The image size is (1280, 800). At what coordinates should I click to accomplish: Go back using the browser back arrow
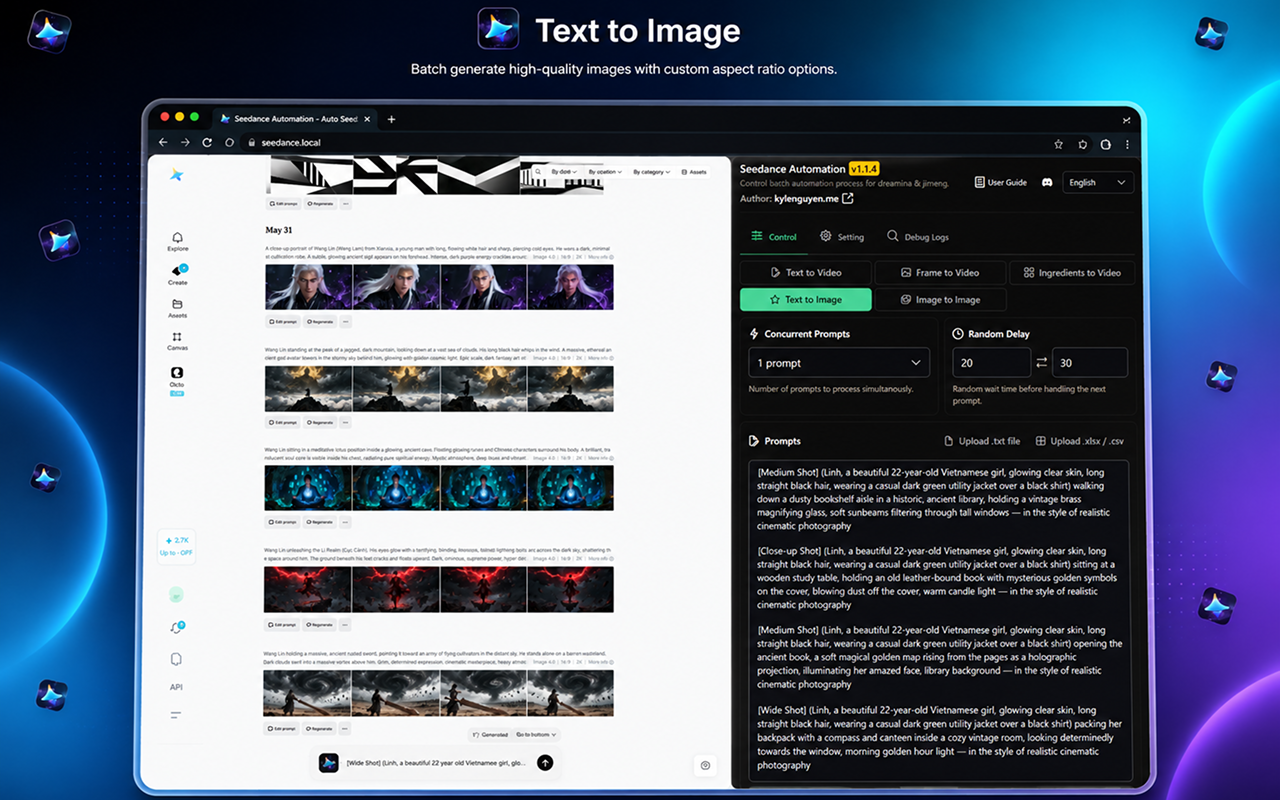click(x=163, y=143)
